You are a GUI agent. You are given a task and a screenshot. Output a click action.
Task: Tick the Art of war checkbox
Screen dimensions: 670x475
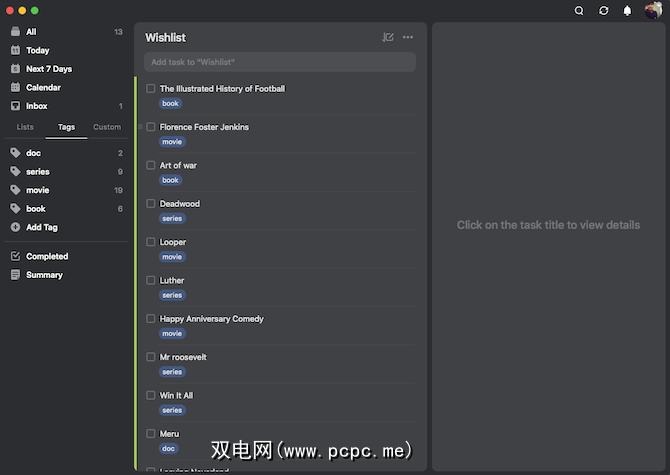(151, 165)
